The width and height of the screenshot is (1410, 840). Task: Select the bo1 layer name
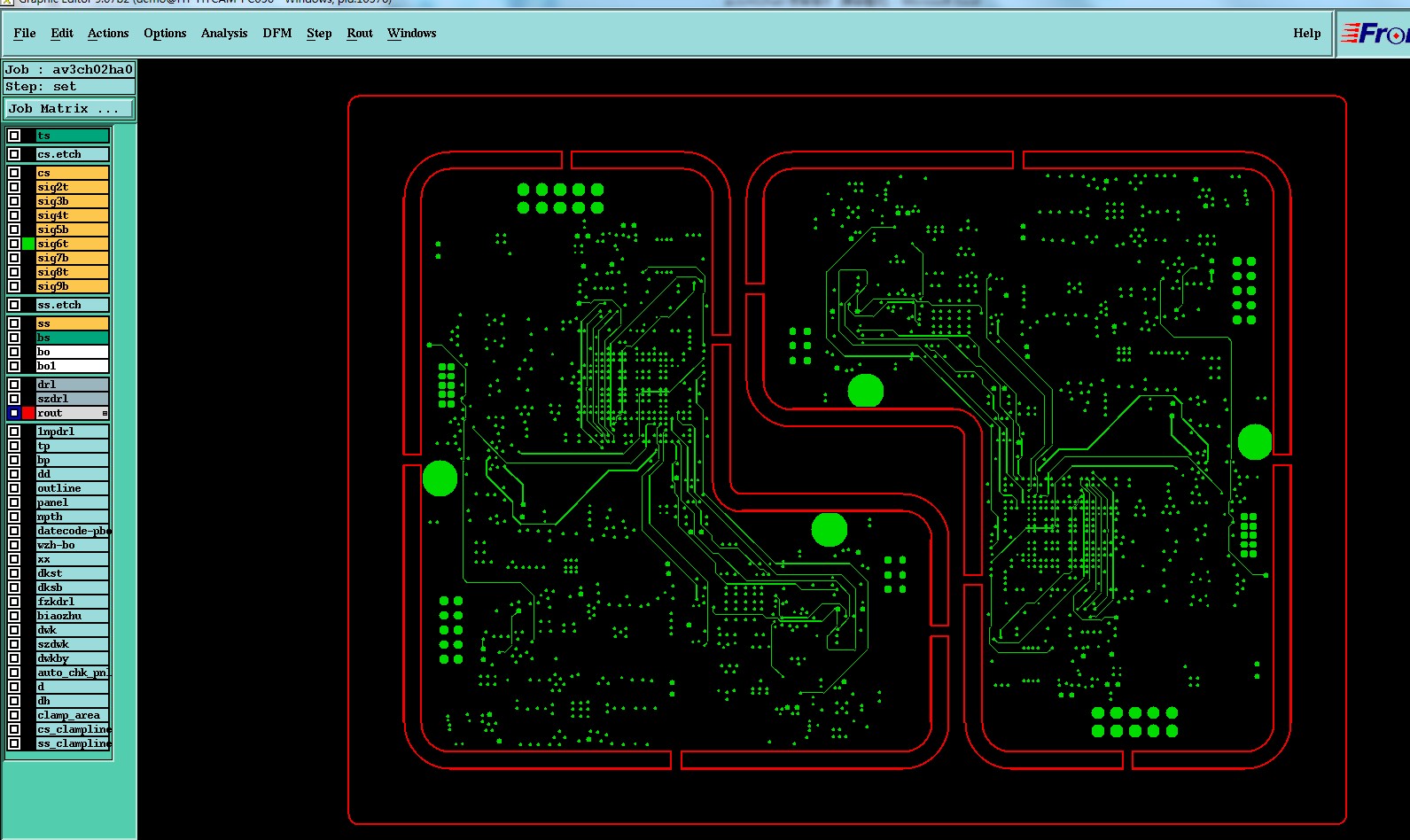pyautogui.click(x=73, y=366)
